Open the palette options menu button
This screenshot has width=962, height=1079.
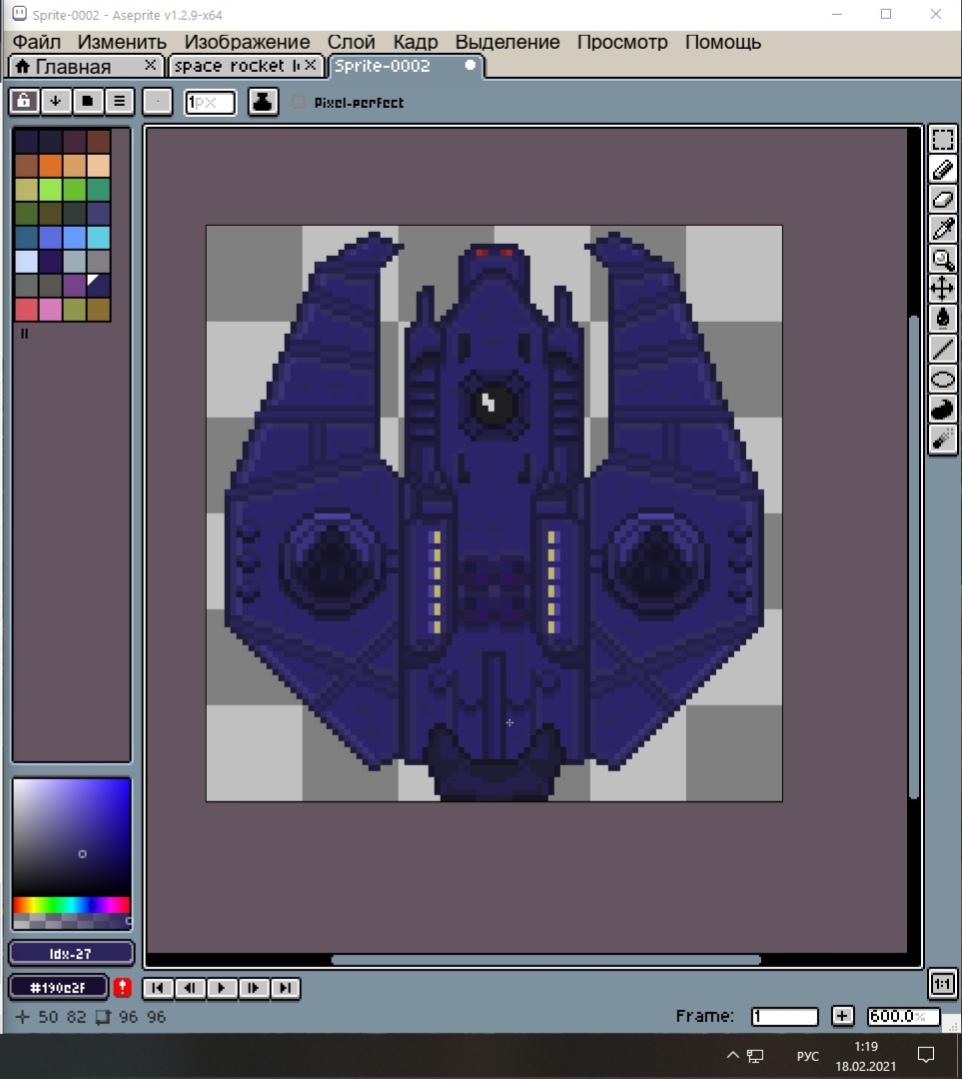click(119, 101)
